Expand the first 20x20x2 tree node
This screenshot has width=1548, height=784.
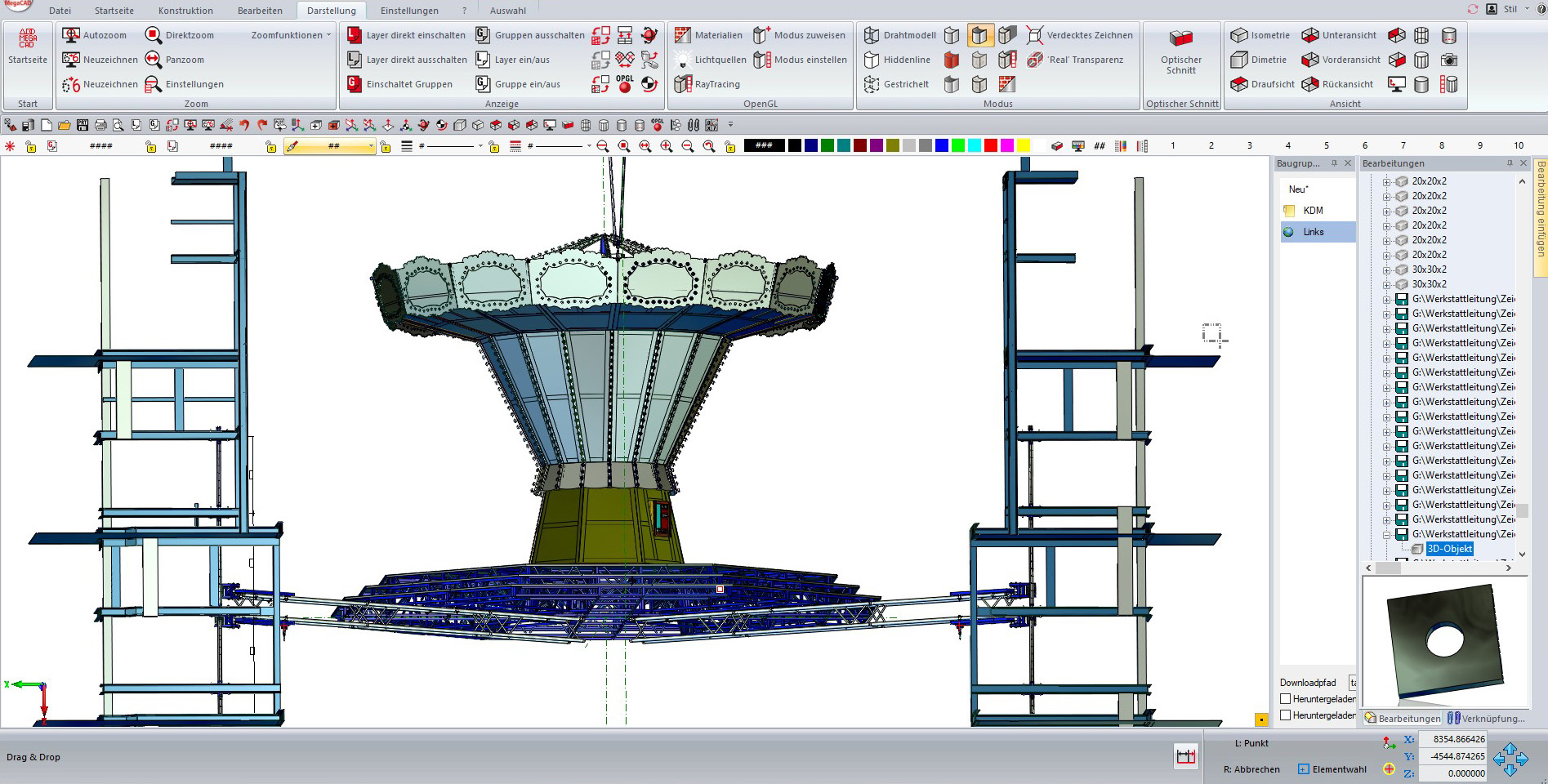[1386, 181]
